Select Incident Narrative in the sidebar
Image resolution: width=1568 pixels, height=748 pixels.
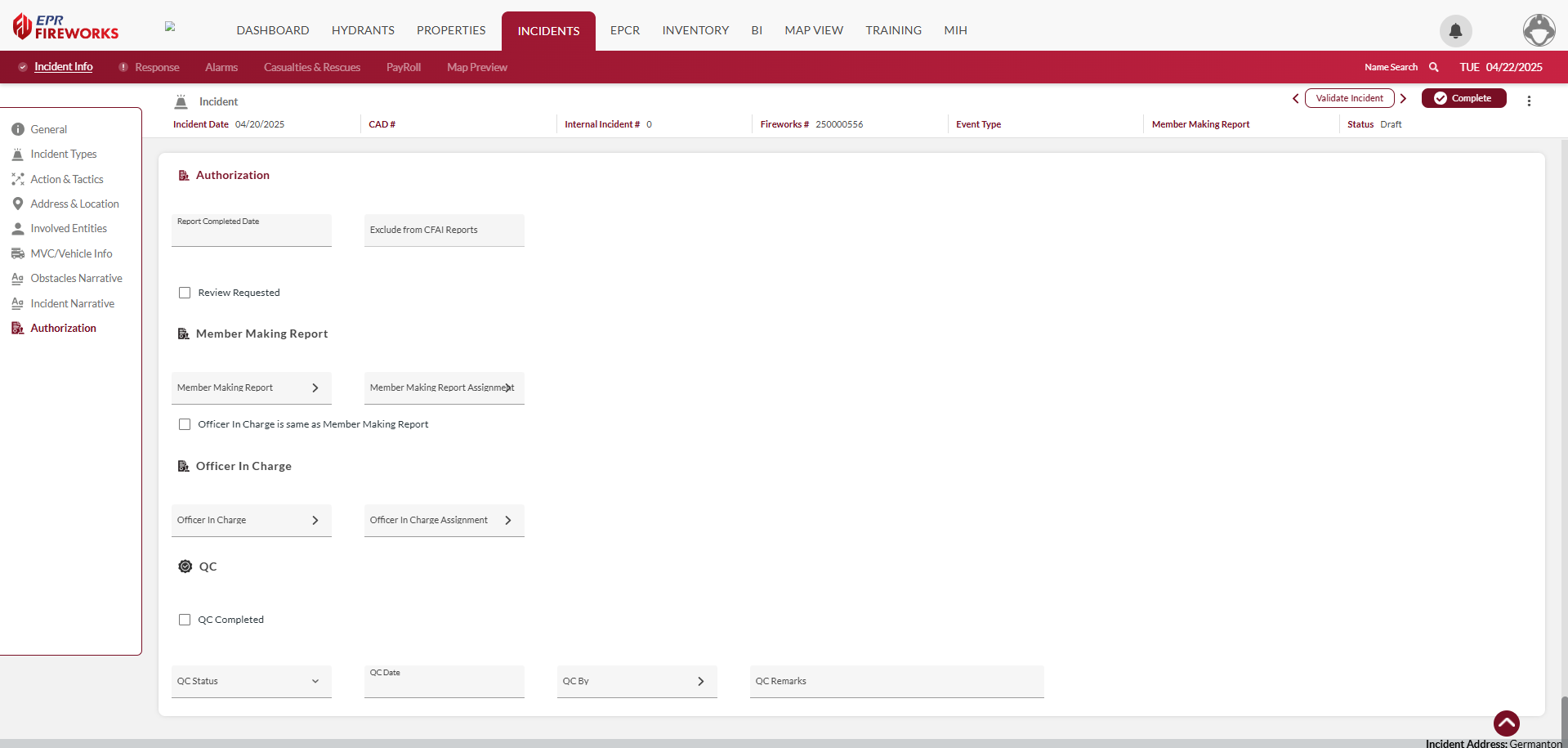point(72,303)
